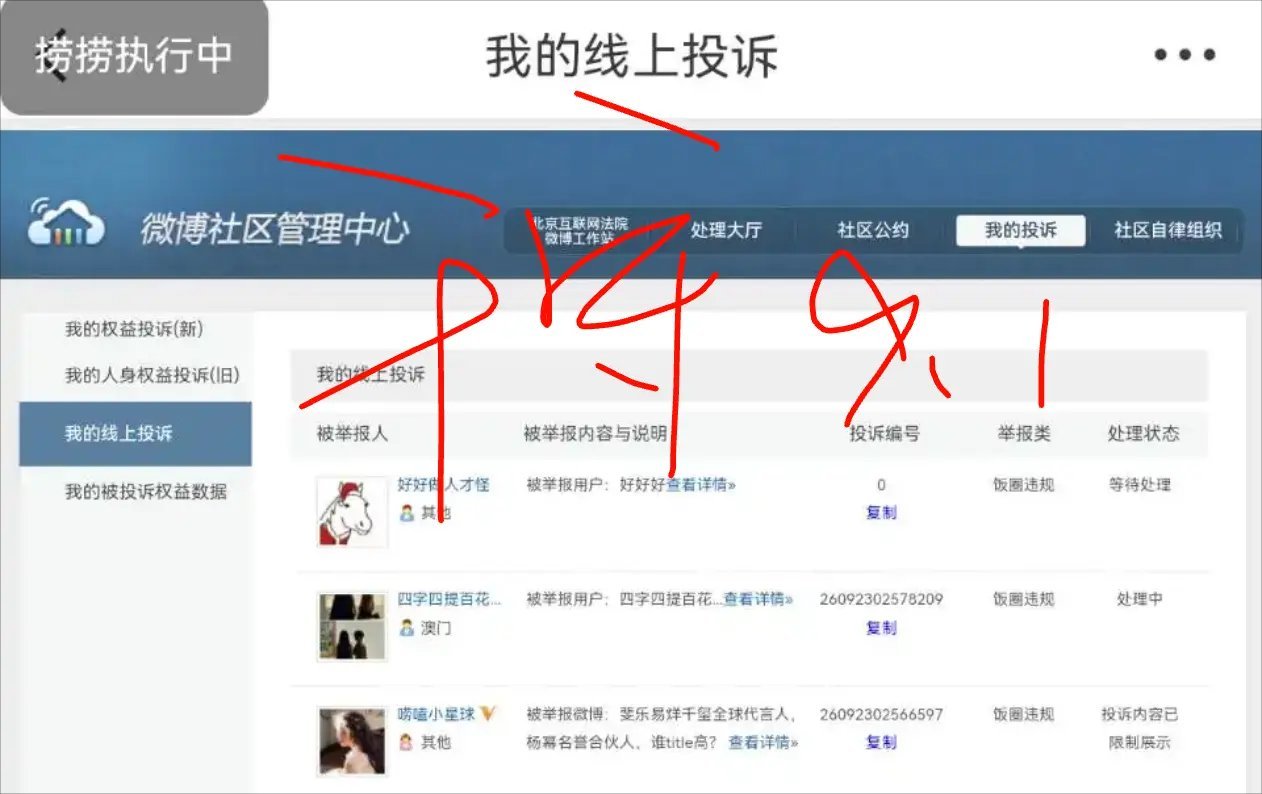This screenshot has height=794, width=1262.
Task: Open the 社区公约 nav tab
Action: coord(873,230)
